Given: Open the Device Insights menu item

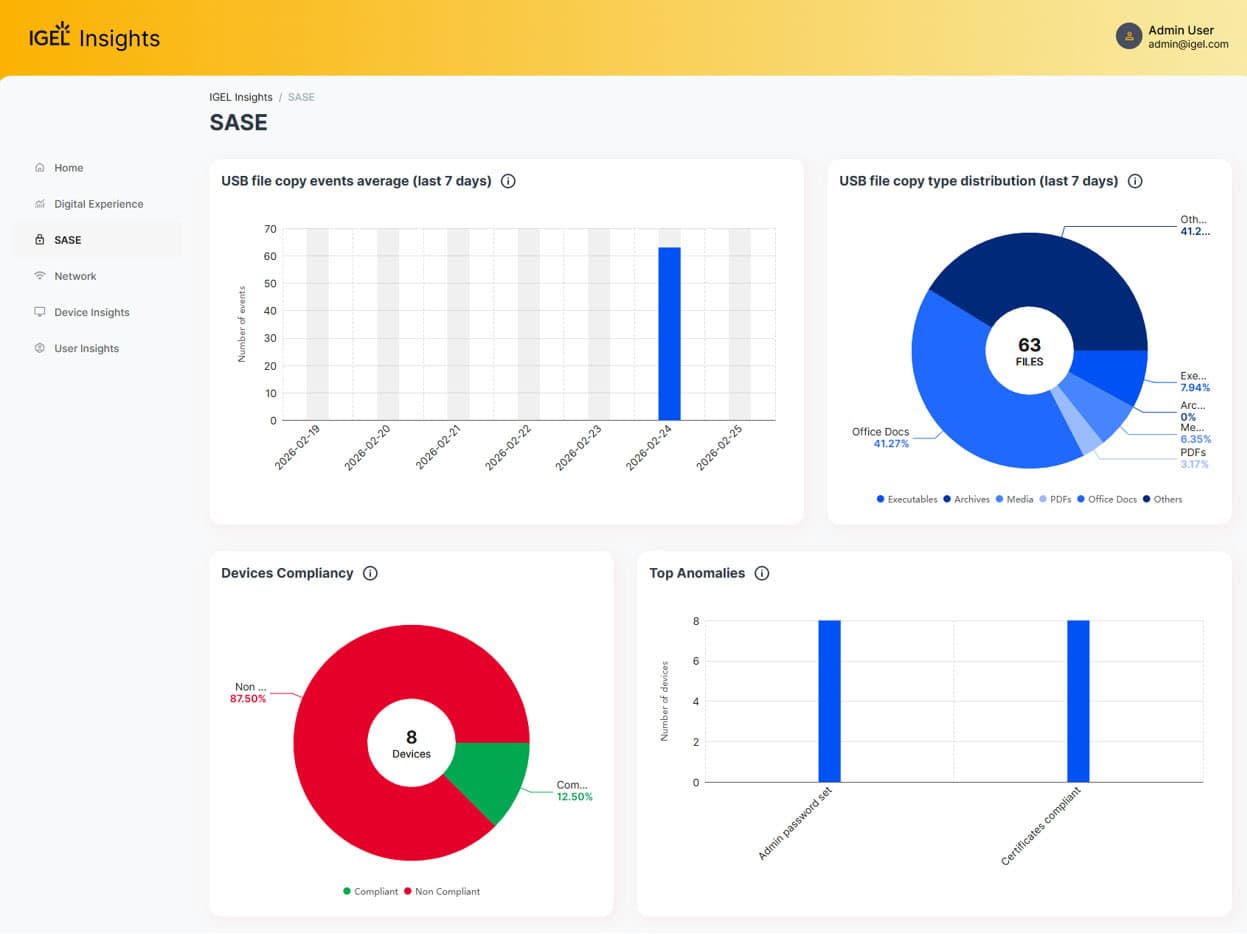Looking at the screenshot, I should 91,312.
